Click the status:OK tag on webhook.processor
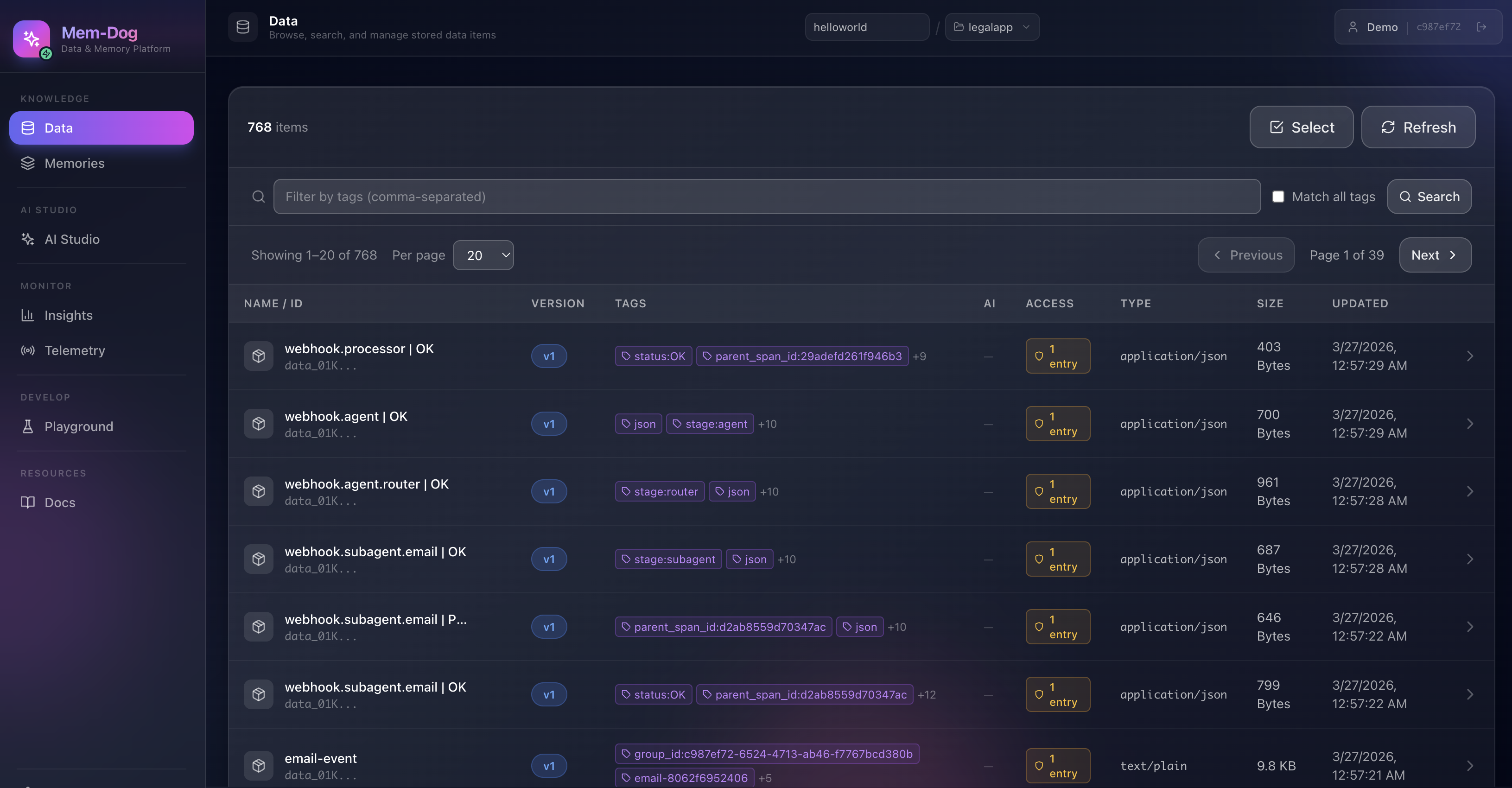This screenshot has height=788, width=1512. click(653, 356)
